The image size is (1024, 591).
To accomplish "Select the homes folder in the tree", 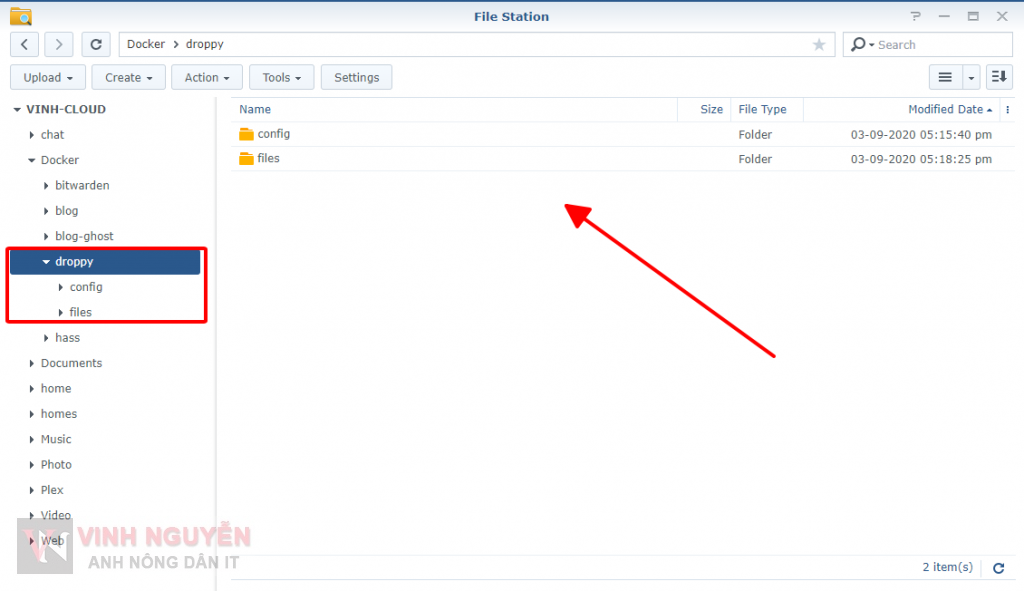I will 59,414.
